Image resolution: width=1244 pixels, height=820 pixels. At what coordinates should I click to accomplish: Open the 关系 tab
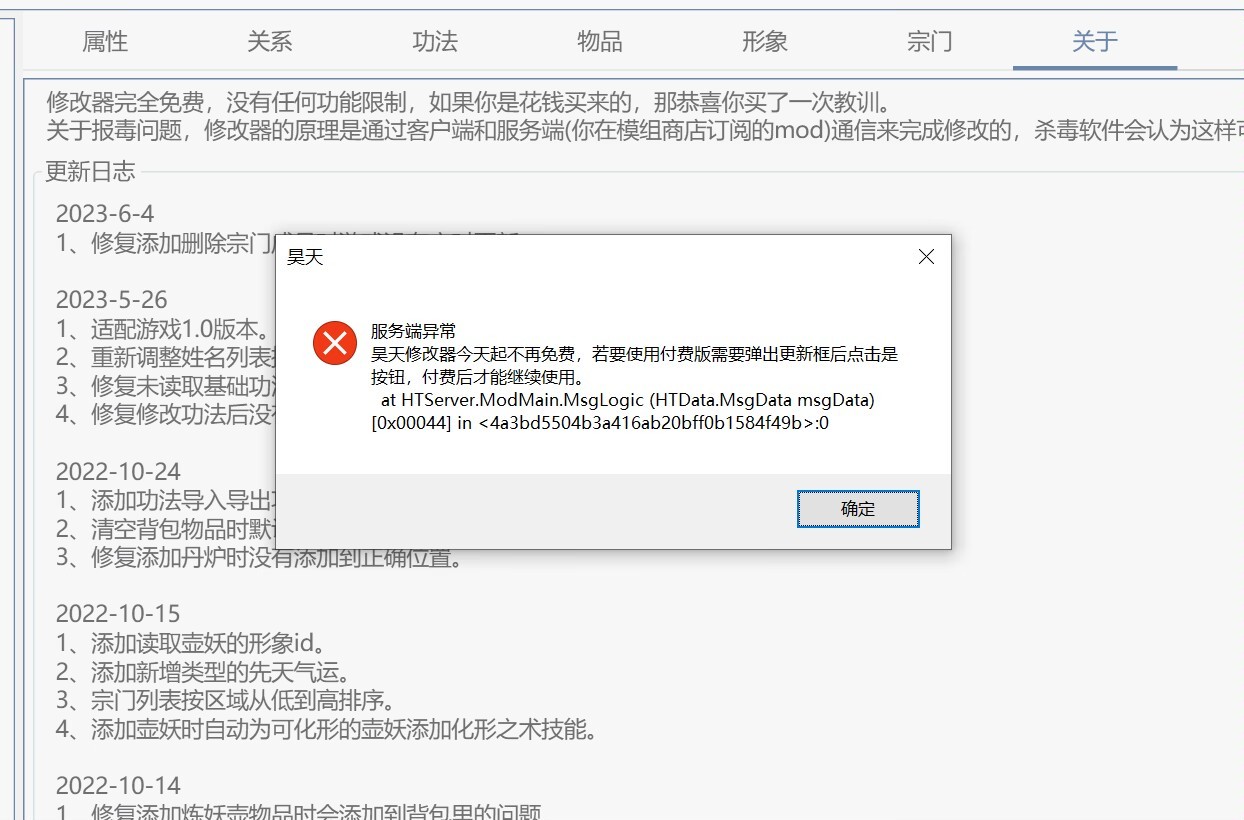point(270,42)
